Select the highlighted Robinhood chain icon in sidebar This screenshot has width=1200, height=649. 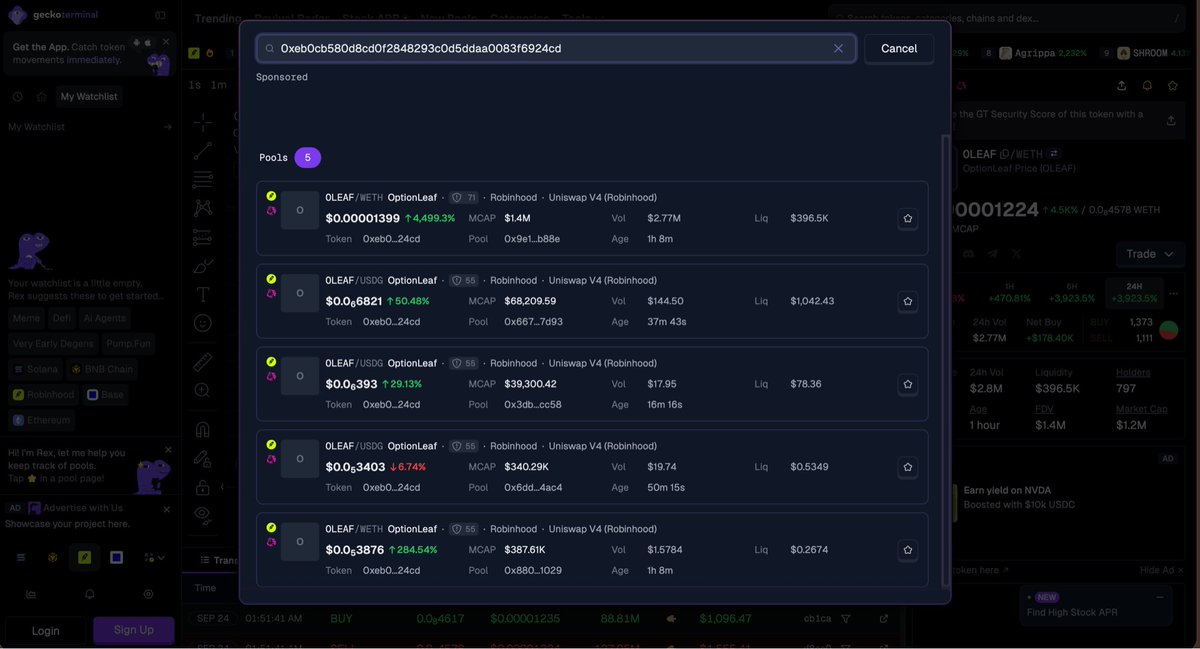pyautogui.click(x=85, y=557)
